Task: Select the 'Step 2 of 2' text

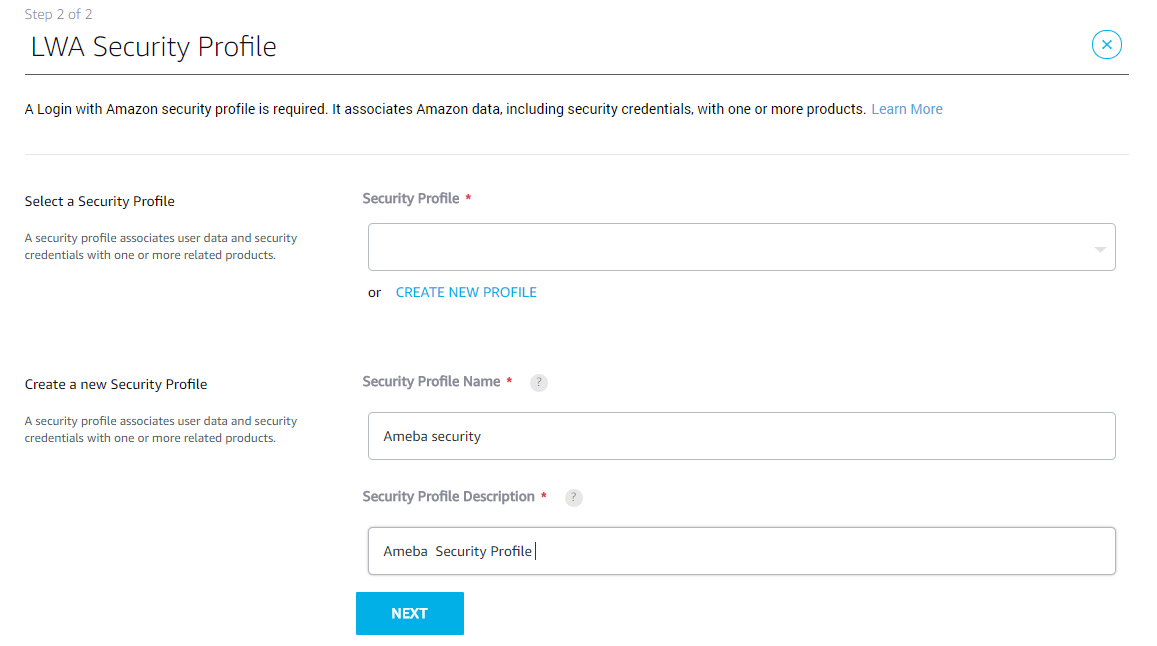Action: click(58, 14)
